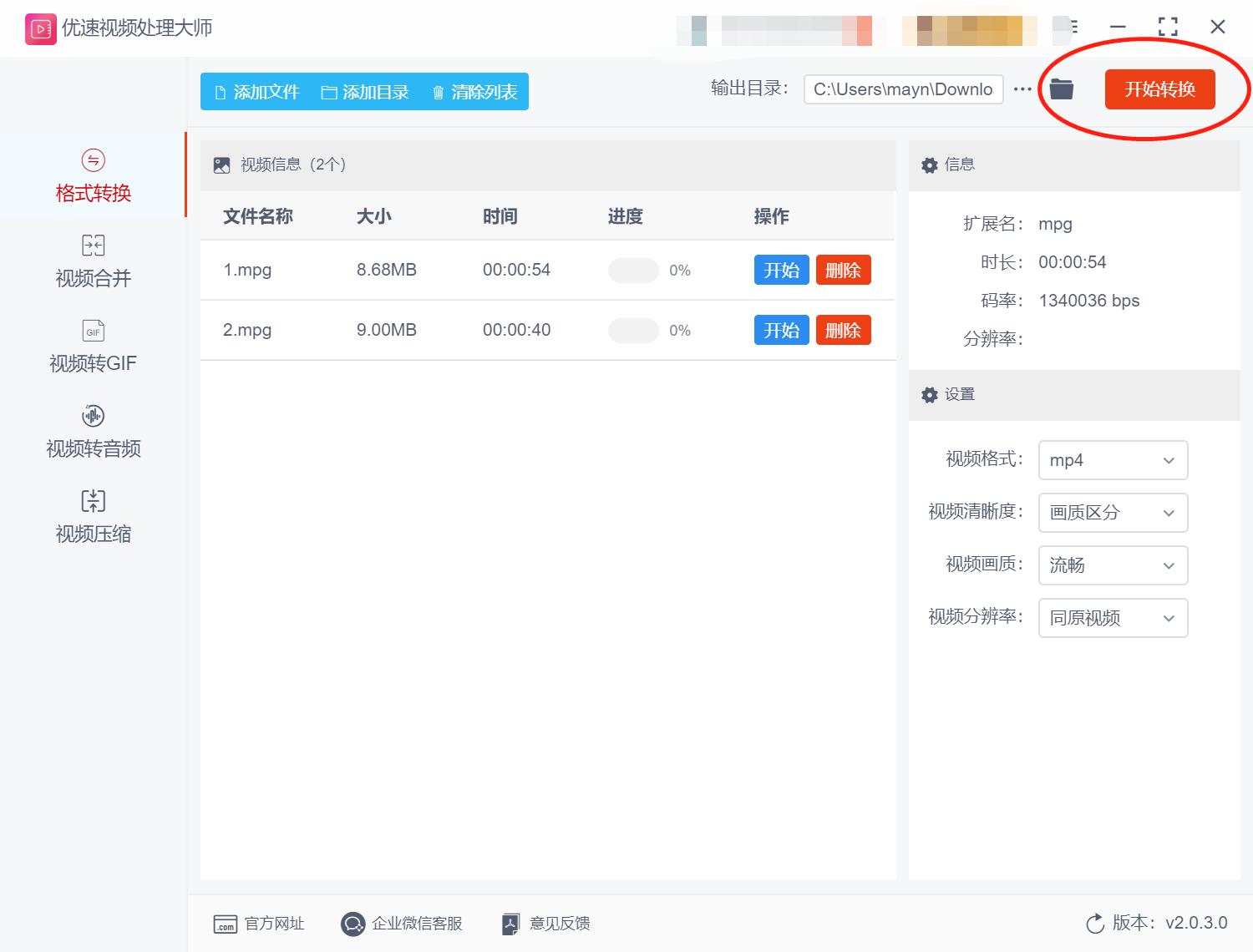Click the settings gear beside 设置
Screen dimensions: 1253x952
pos(929,394)
